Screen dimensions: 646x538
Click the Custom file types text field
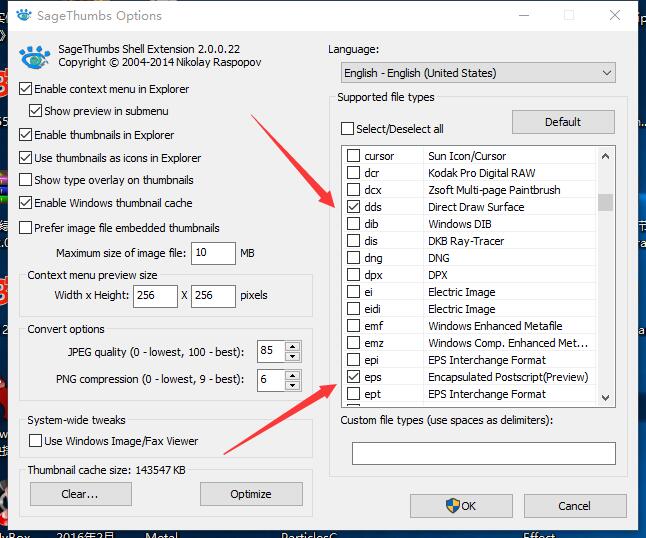point(483,453)
